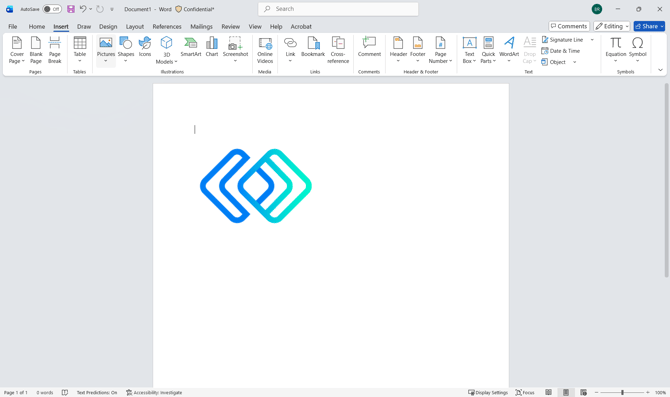Insert an Equation
Image resolution: width=670 pixels, height=397 pixels.
click(x=616, y=50)
